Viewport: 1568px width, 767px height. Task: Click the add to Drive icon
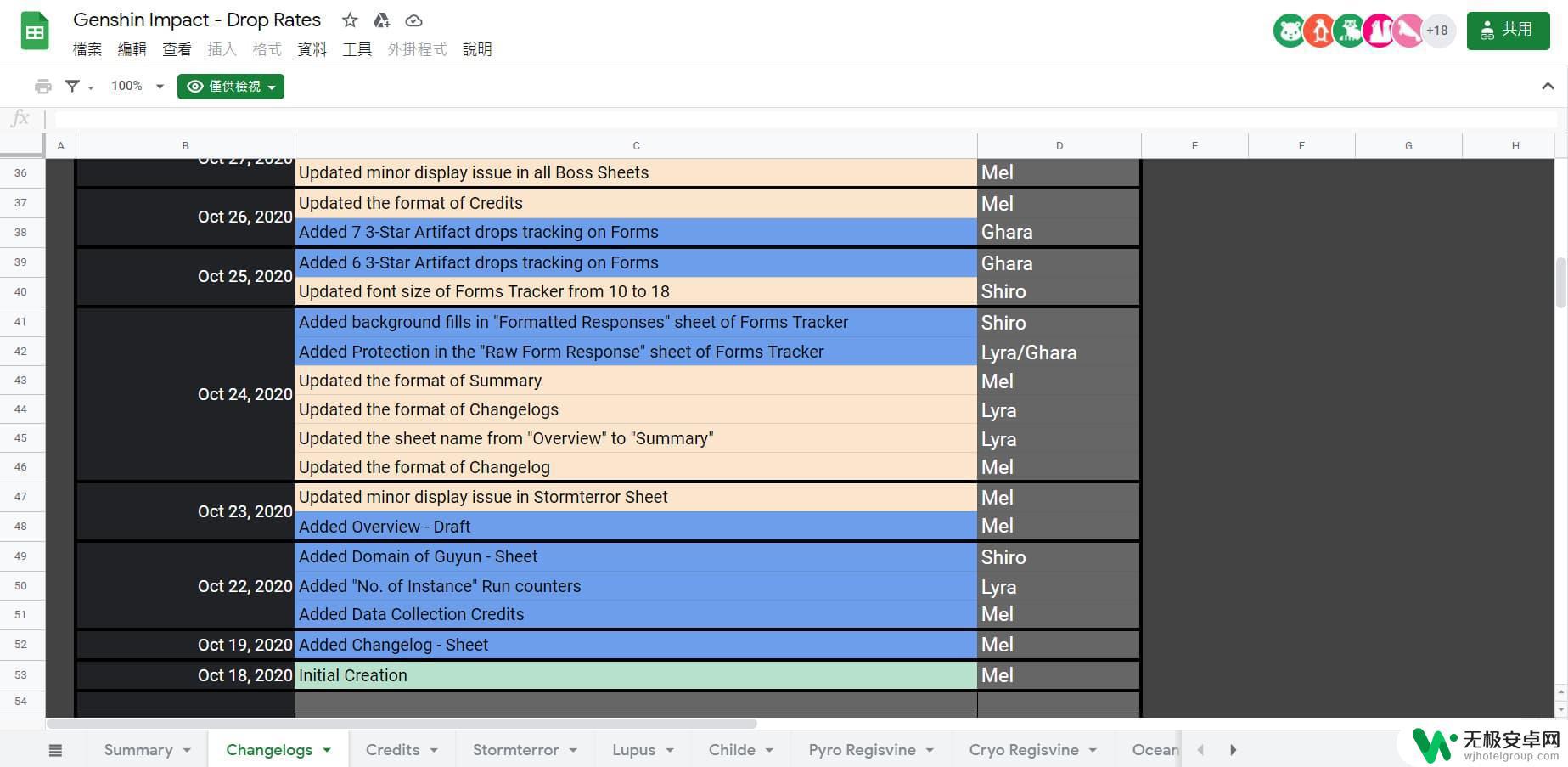382,20
